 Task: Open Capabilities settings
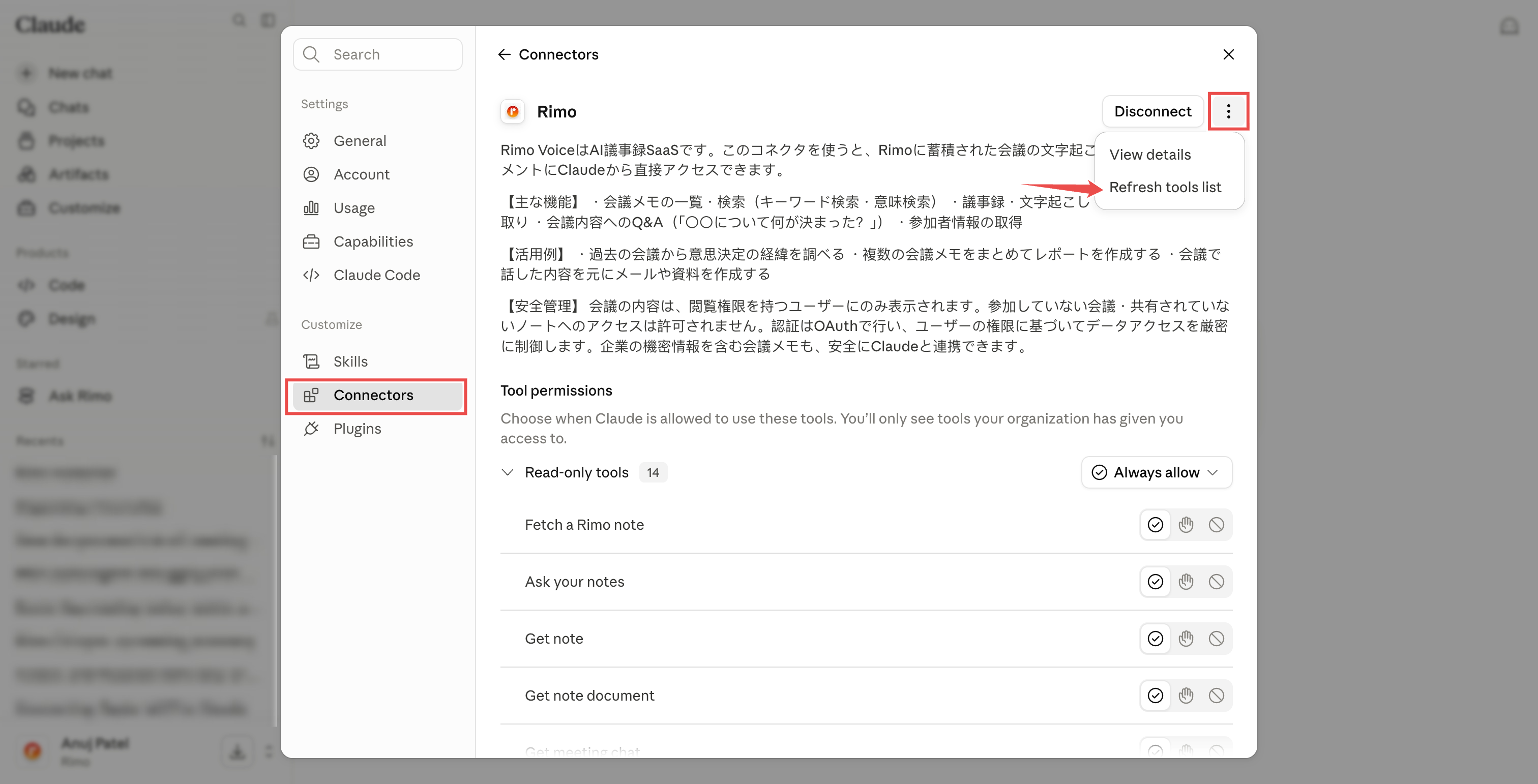377,242
